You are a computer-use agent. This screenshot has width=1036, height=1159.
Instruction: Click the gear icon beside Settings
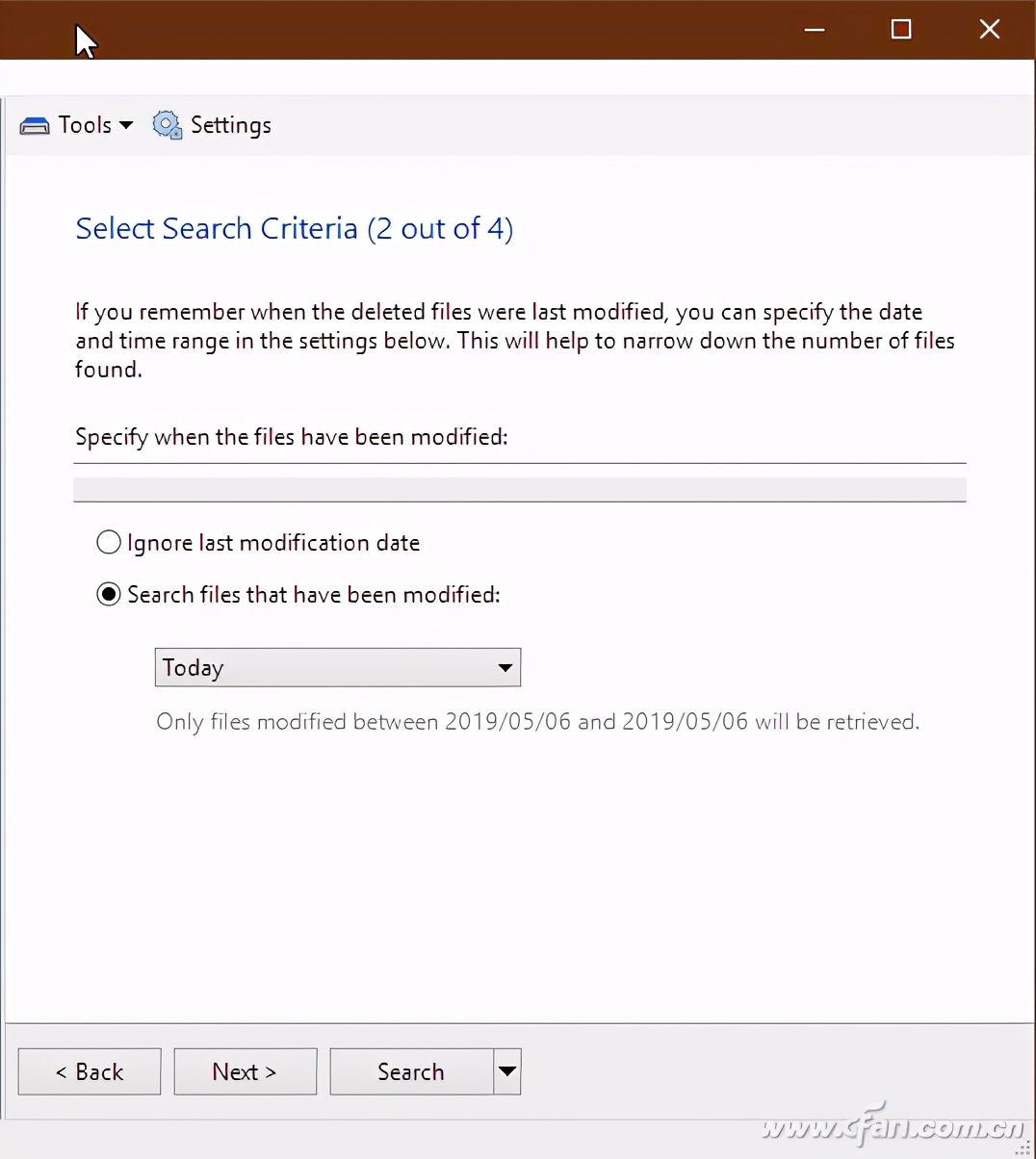point(167,125)
